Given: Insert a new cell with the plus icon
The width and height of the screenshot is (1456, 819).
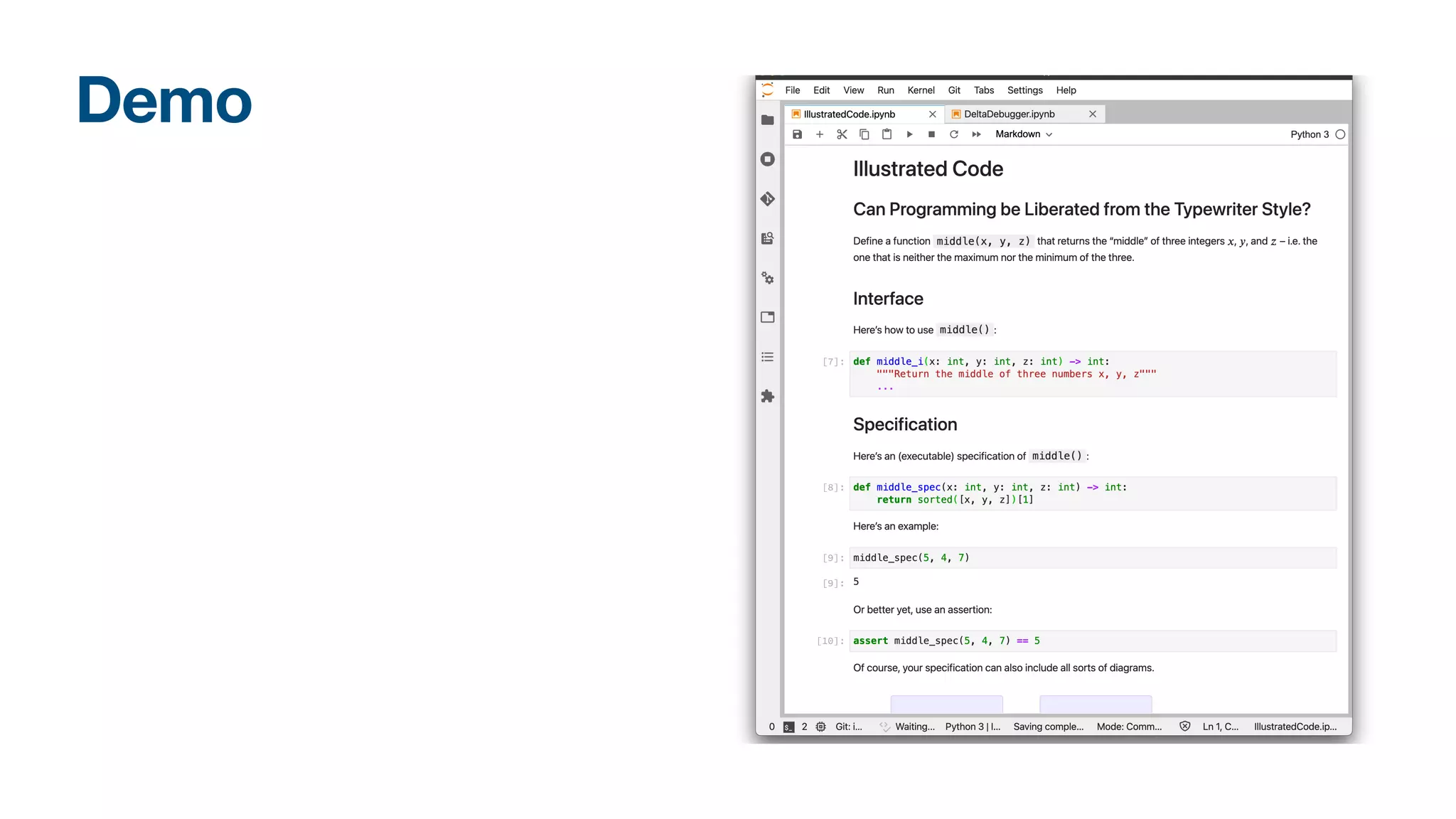Looking at the screenshot, I should click(x=819, y=134).
